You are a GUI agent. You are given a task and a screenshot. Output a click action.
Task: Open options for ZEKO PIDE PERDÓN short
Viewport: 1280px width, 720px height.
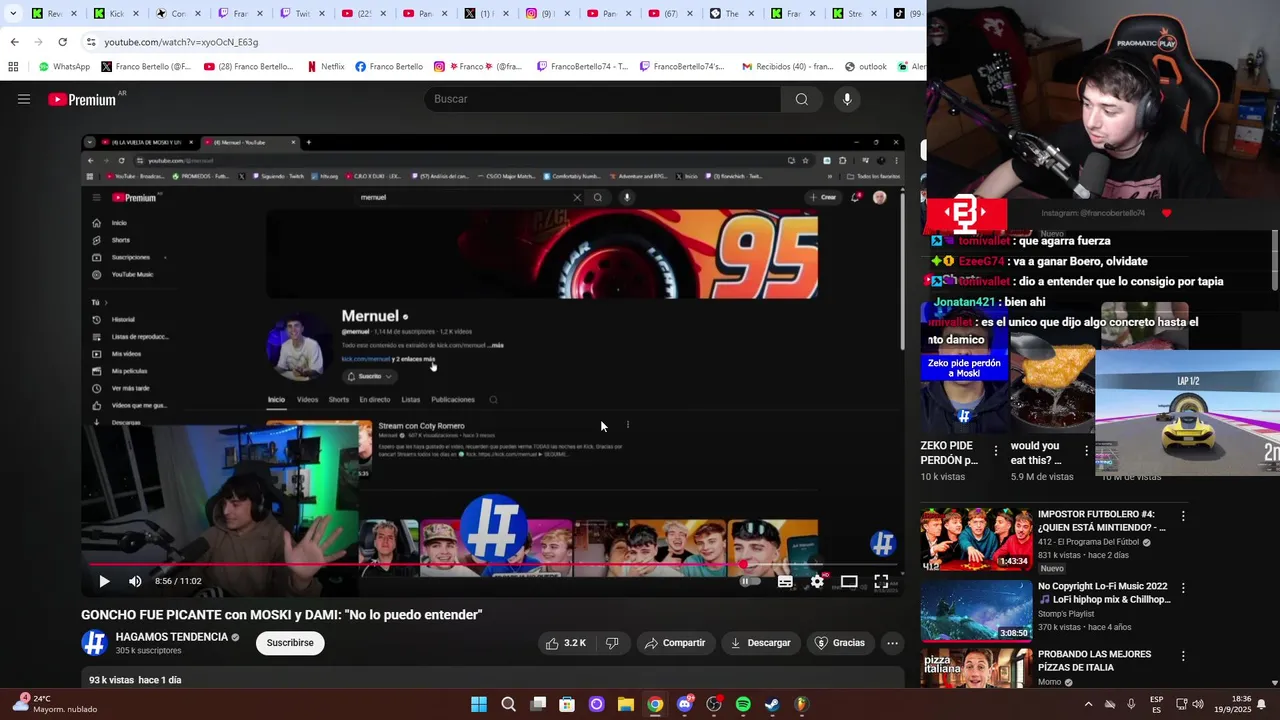(995, 451)
